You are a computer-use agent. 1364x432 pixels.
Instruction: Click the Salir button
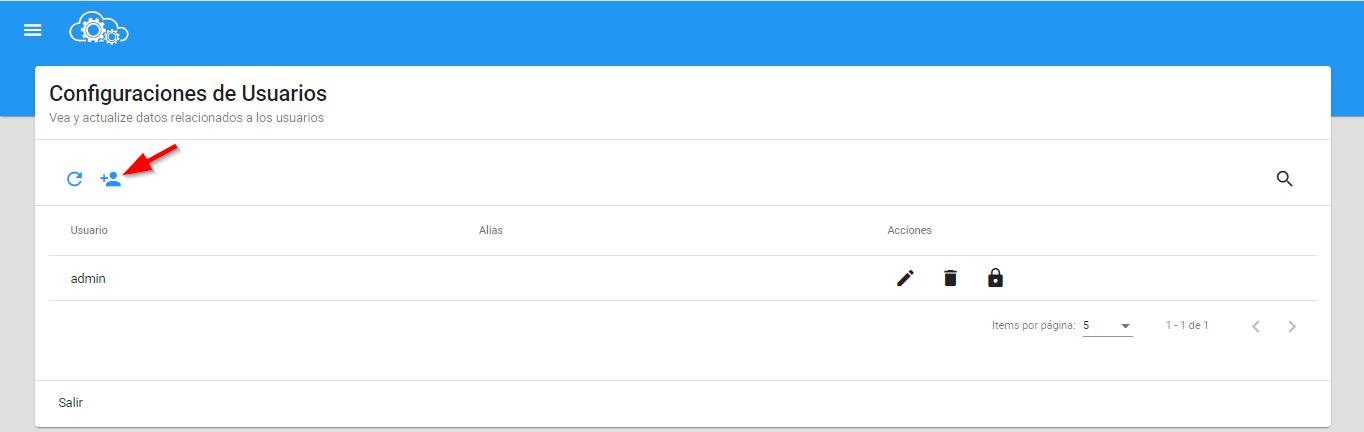click(x=71, y=403)
